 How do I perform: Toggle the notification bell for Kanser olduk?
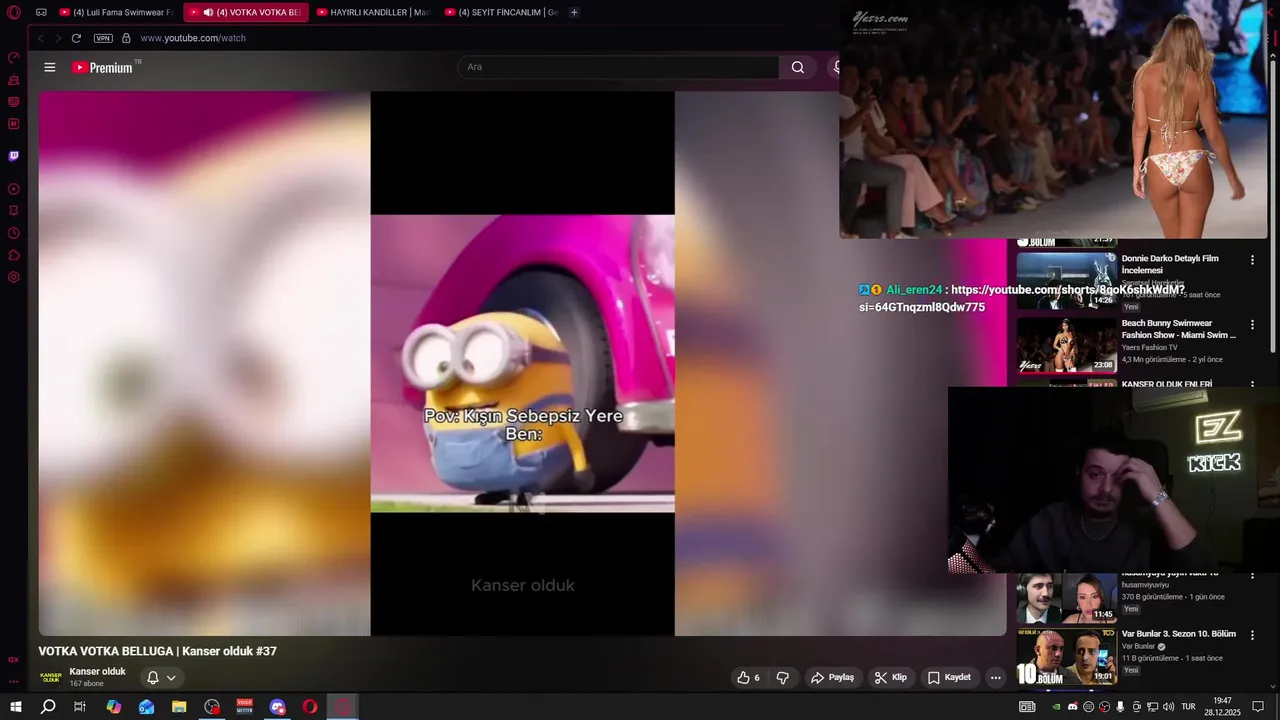(153, 677)
